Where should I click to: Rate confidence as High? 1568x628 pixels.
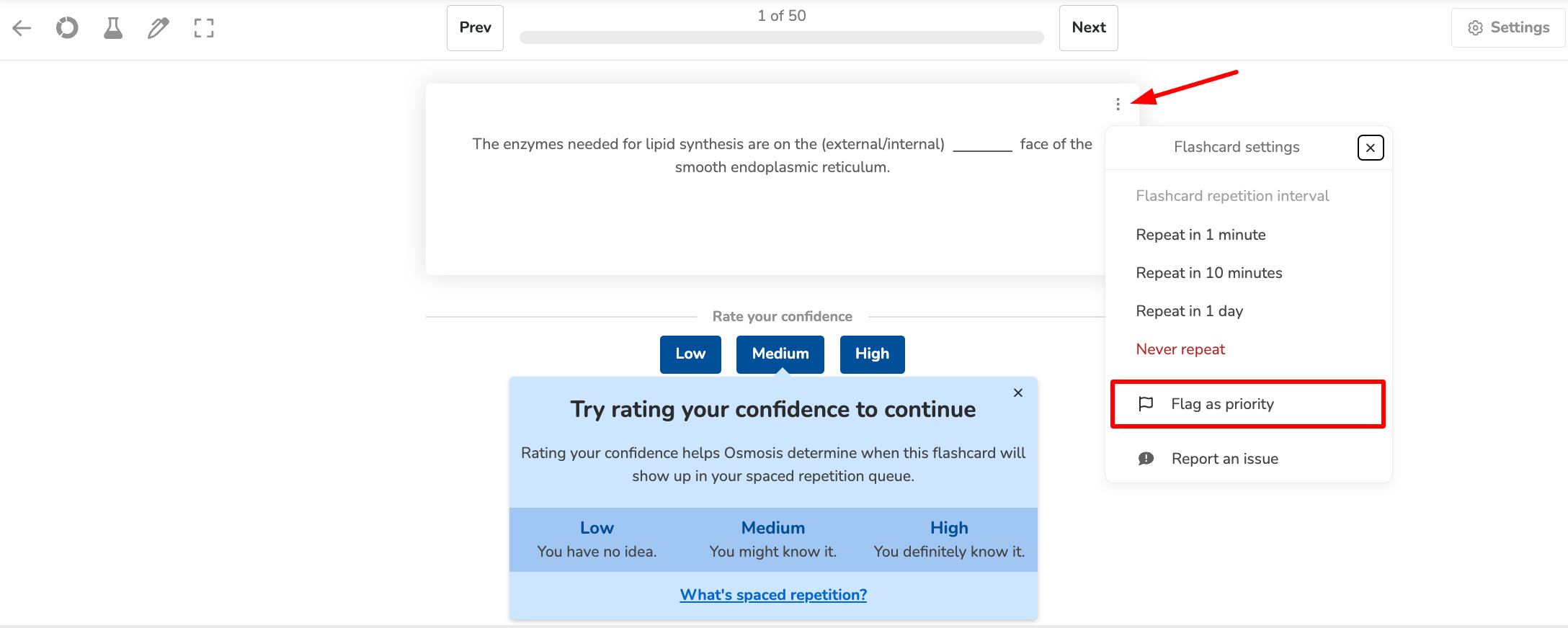[872, 354]
